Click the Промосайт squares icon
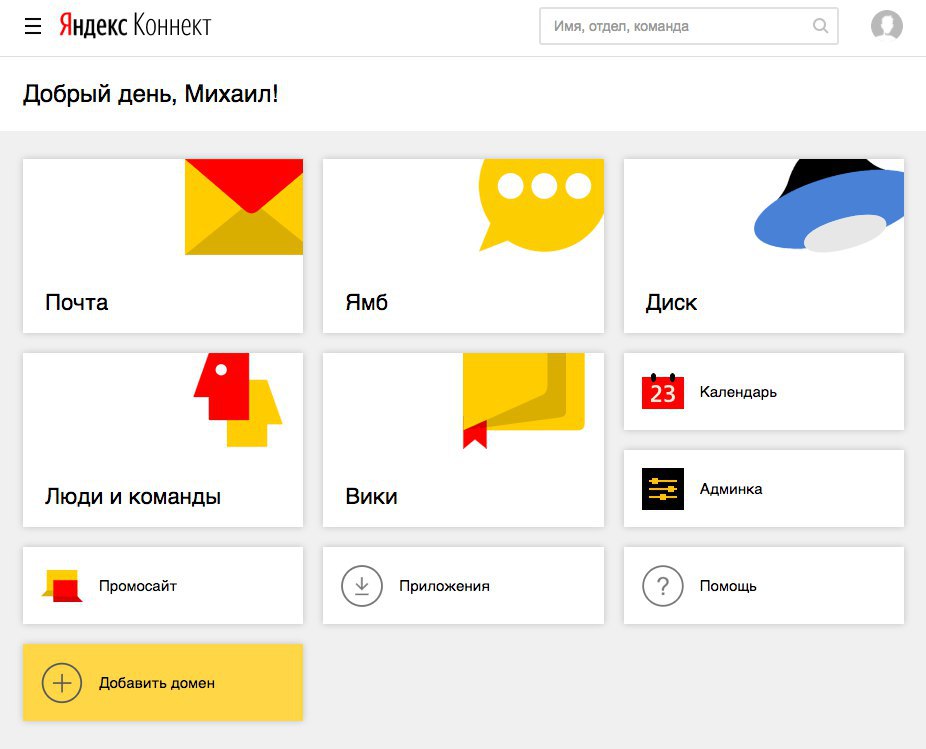Screen dimensions: 926x749 tap(62, 586)
